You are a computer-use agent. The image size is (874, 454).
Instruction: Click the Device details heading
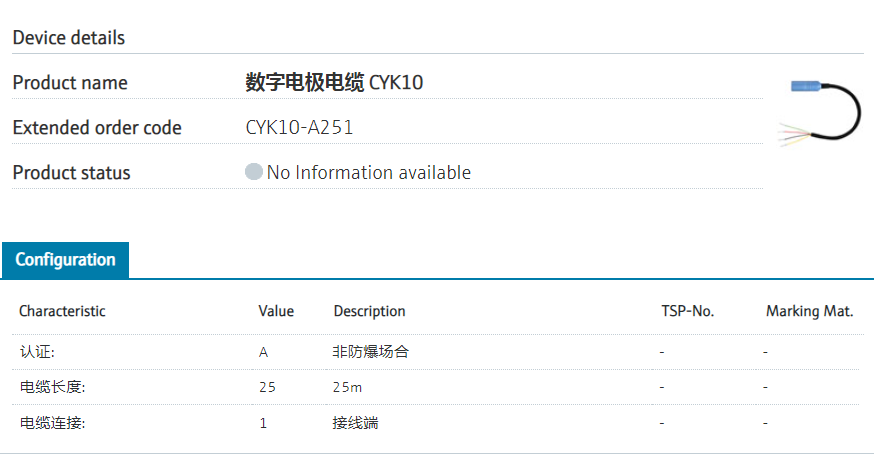pos(69,38)
